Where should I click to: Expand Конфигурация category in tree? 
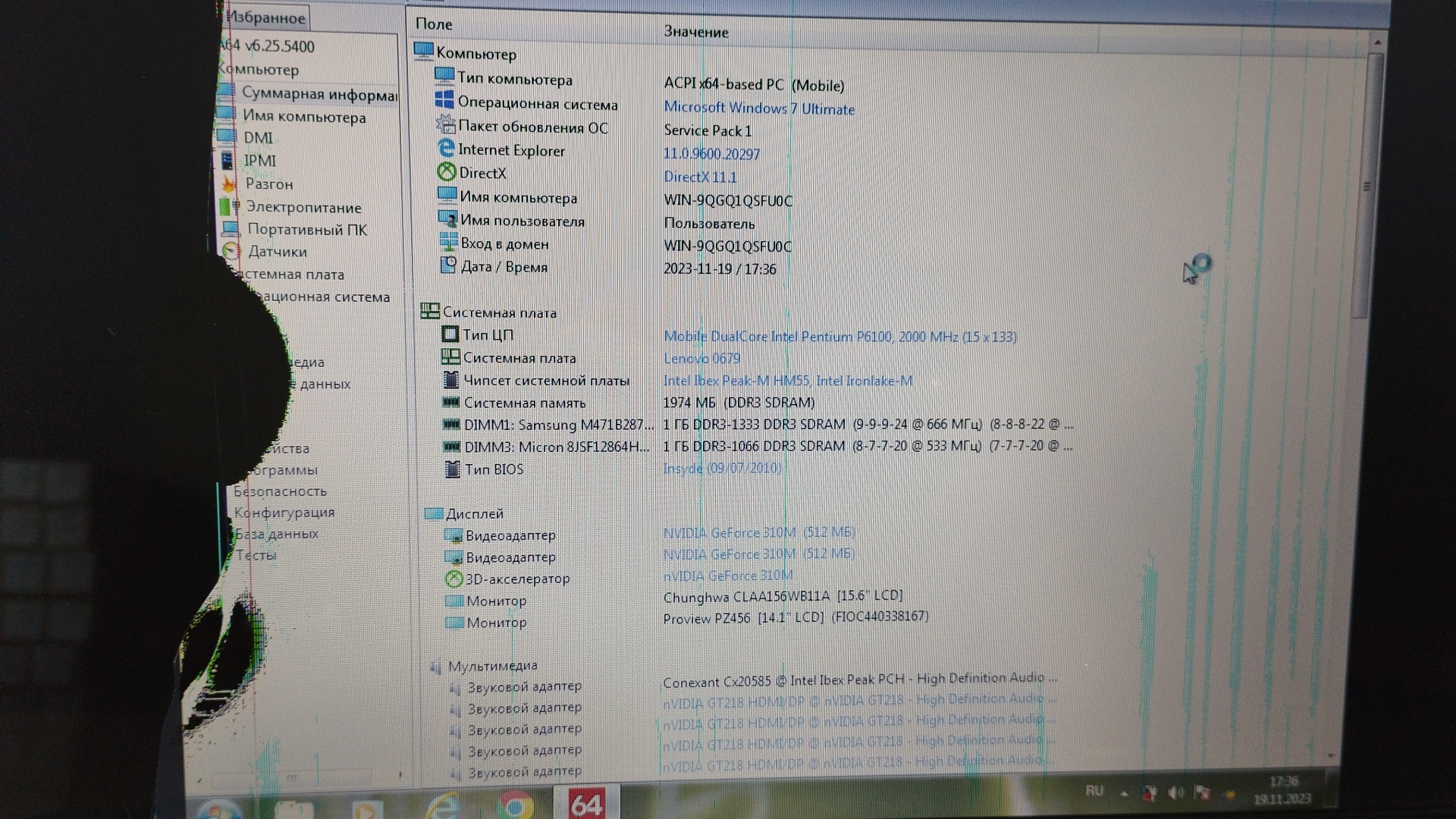coord(284,513)
